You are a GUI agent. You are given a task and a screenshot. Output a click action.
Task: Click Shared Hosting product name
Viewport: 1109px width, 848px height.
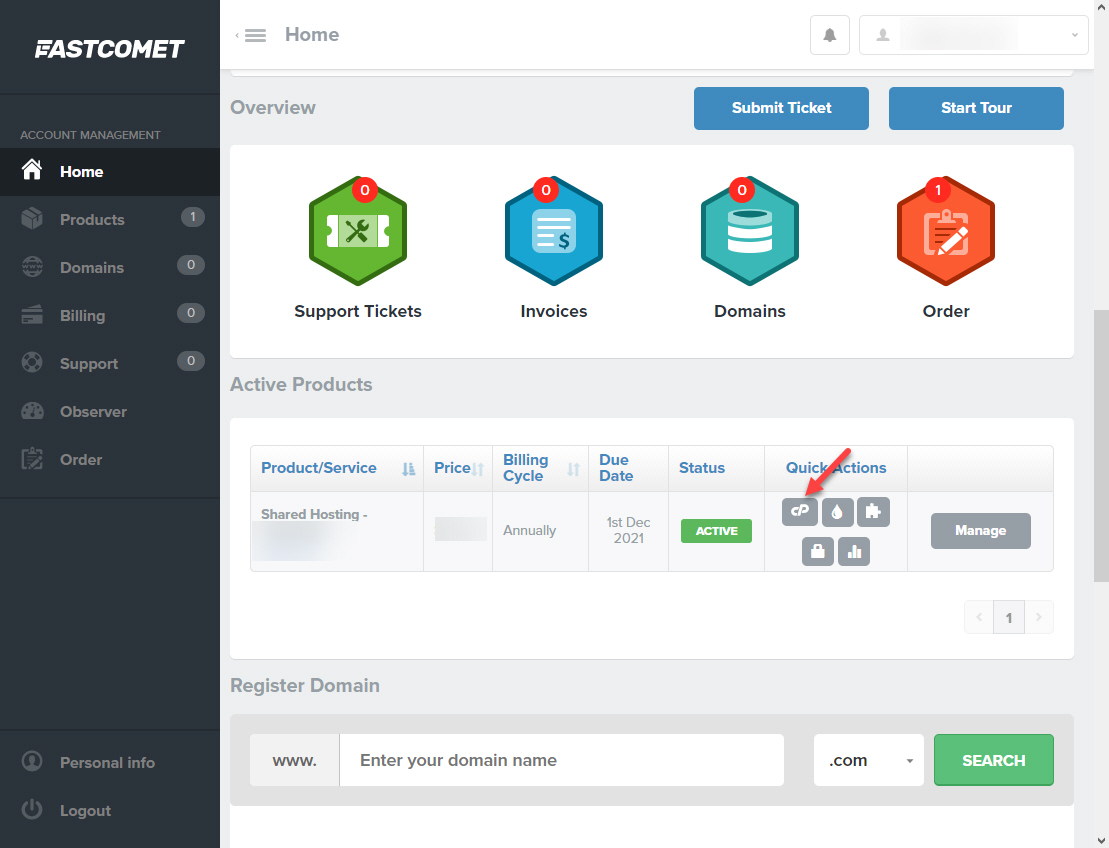tap(314, 514)
